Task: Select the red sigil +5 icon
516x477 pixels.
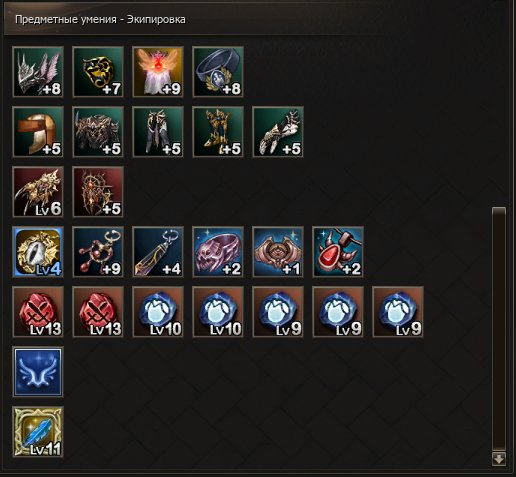Action: point(98,192)
